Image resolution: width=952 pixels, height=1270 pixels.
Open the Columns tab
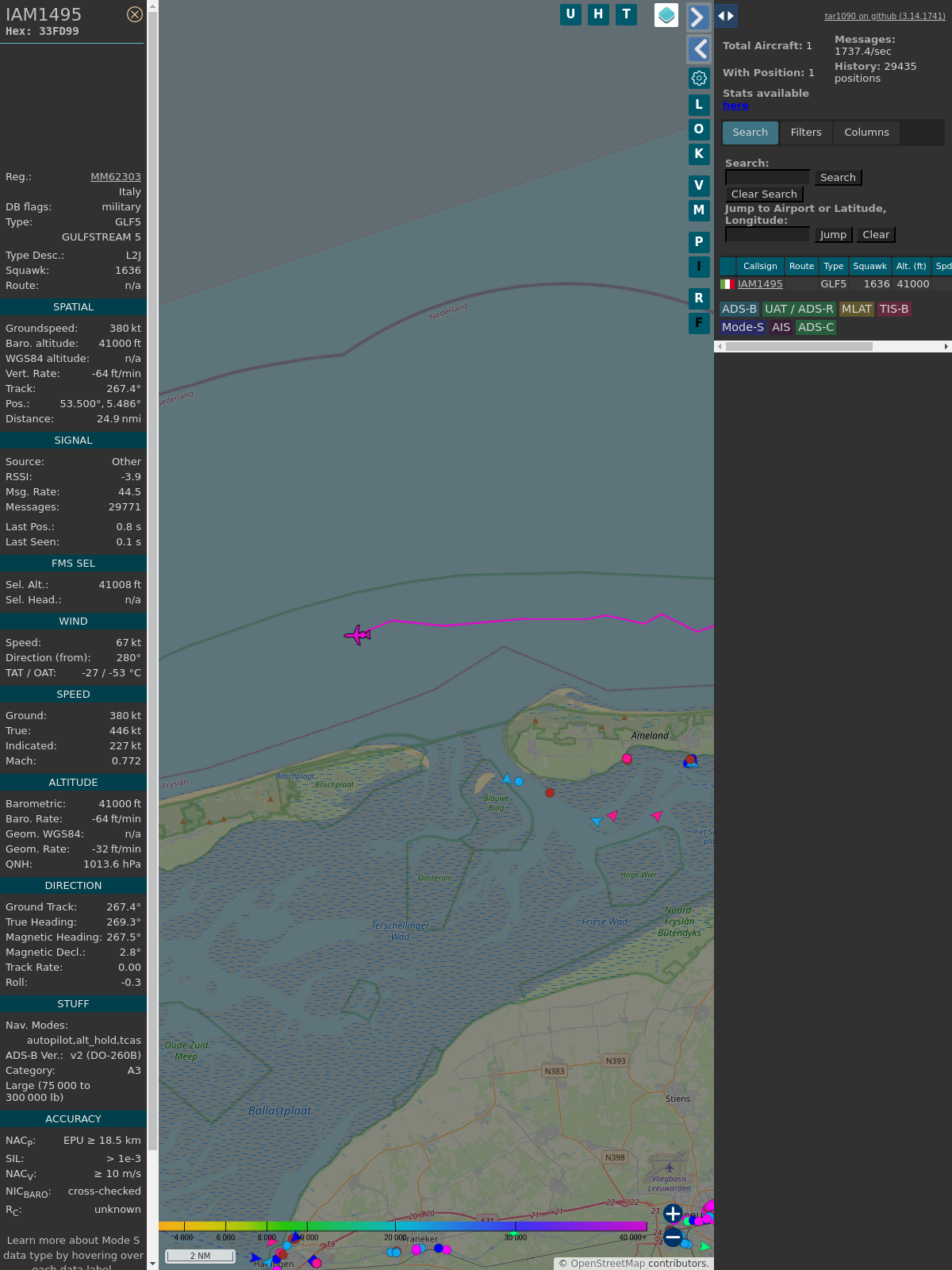(866, 133)
